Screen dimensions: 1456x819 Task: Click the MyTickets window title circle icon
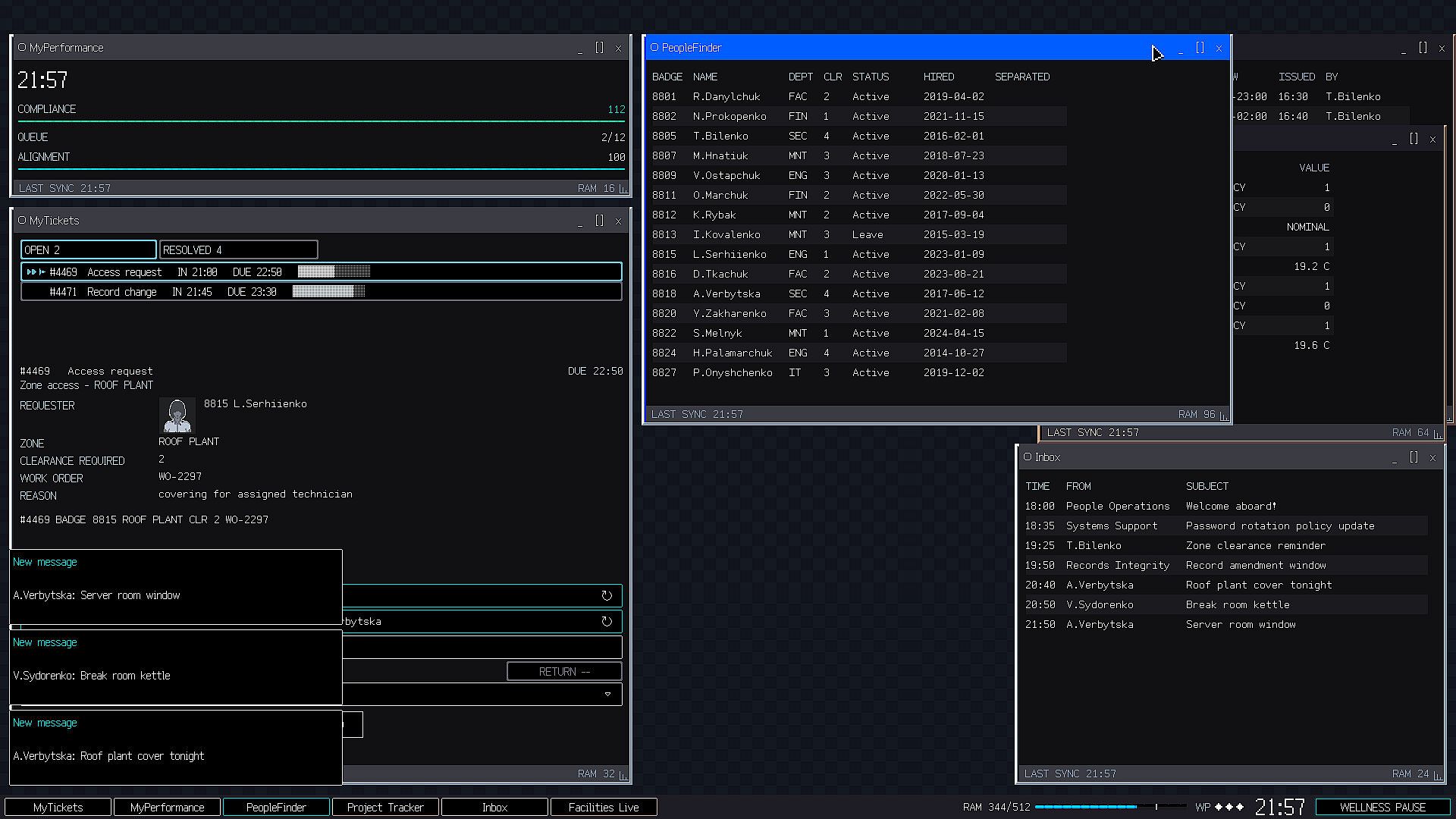pyautogui.click(x=22, y=220)
